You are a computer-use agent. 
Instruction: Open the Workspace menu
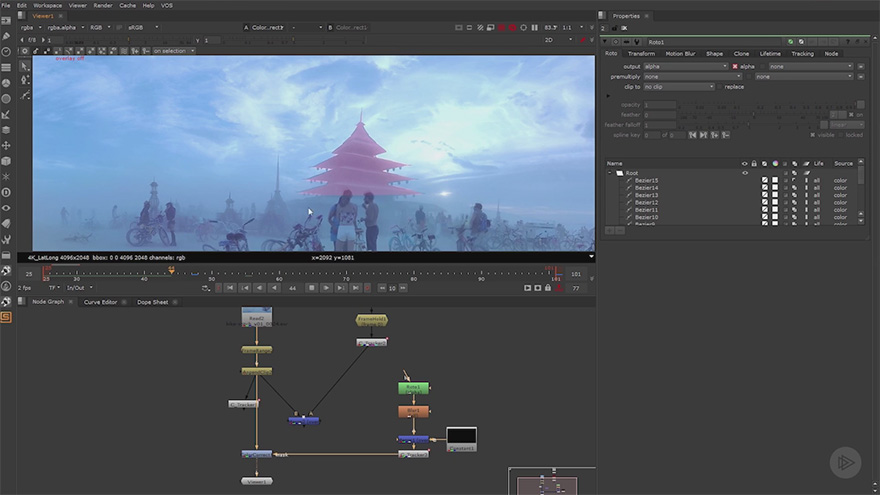point(48,5)
